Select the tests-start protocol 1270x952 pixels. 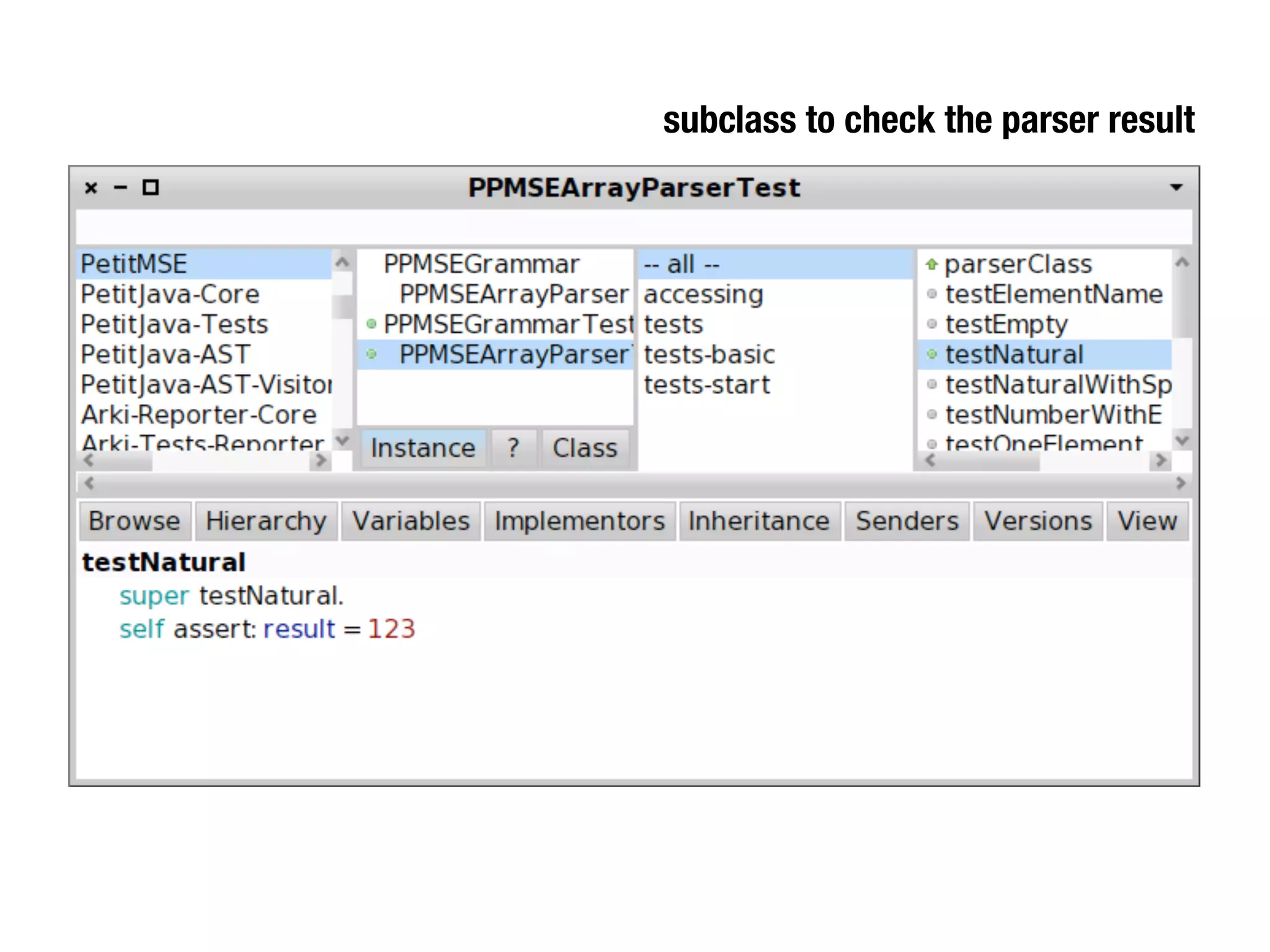(x=775, y=384)
